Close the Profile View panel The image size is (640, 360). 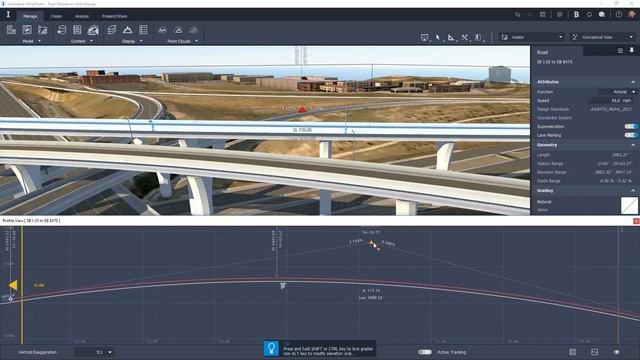(x=636, y=221)
